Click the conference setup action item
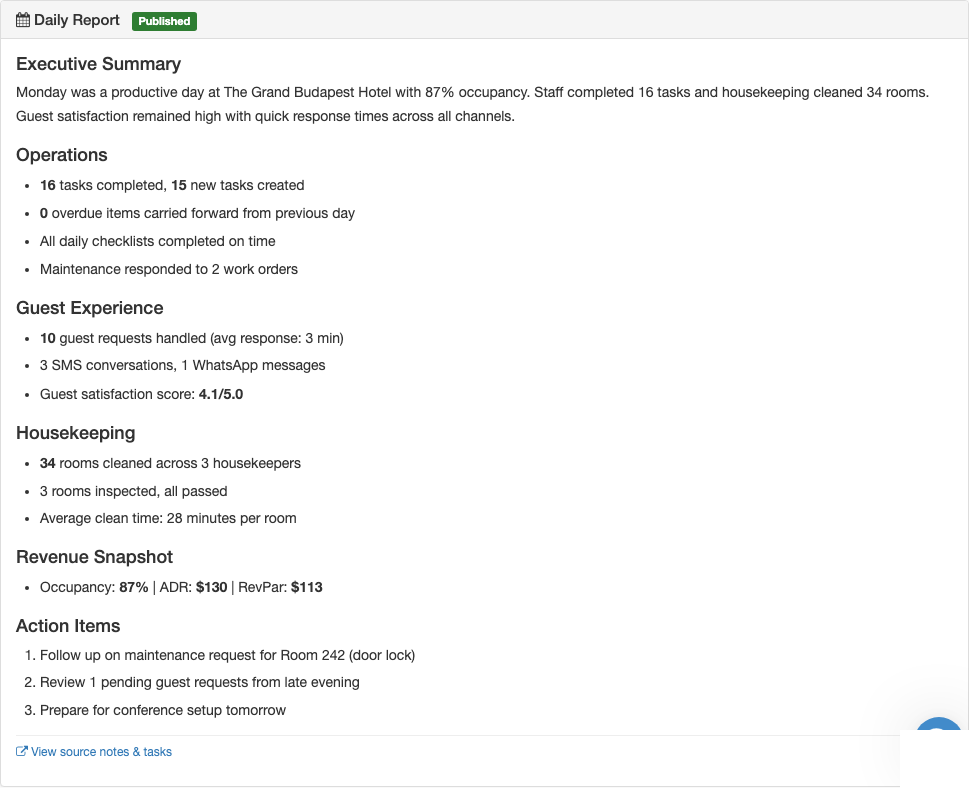 (163, 710)
